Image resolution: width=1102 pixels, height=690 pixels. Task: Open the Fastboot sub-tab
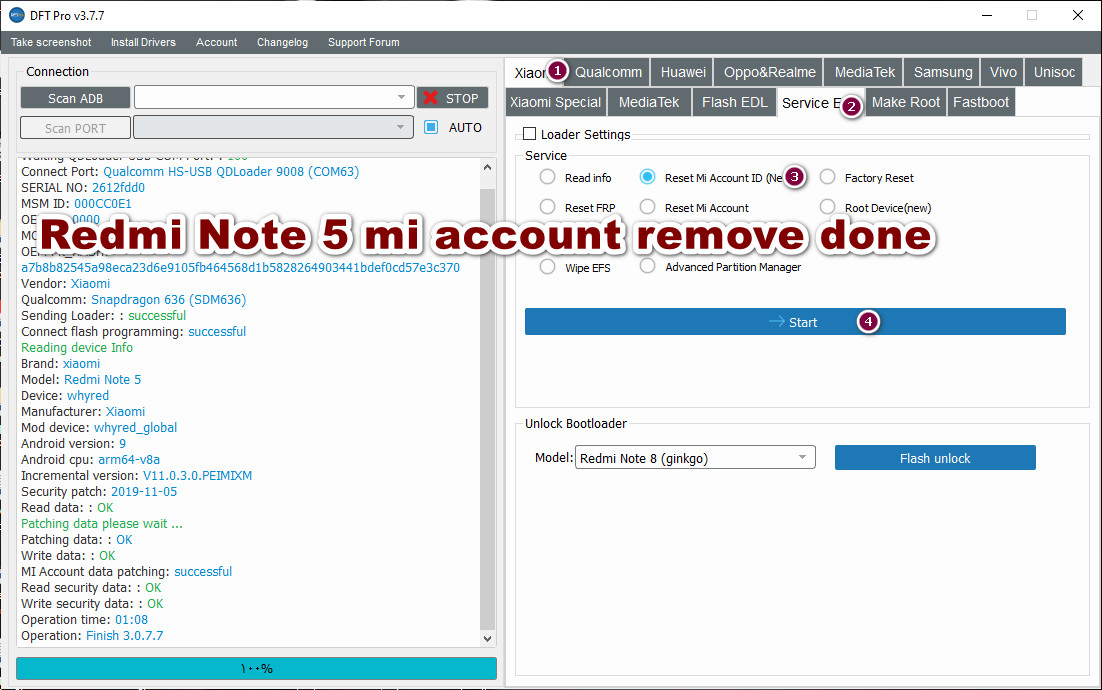(981, 103)
